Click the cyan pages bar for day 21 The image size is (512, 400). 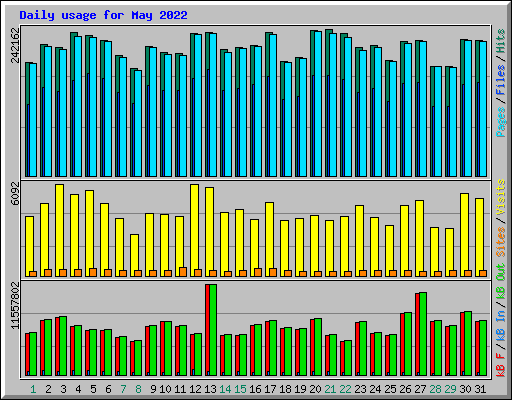[332, 105]
